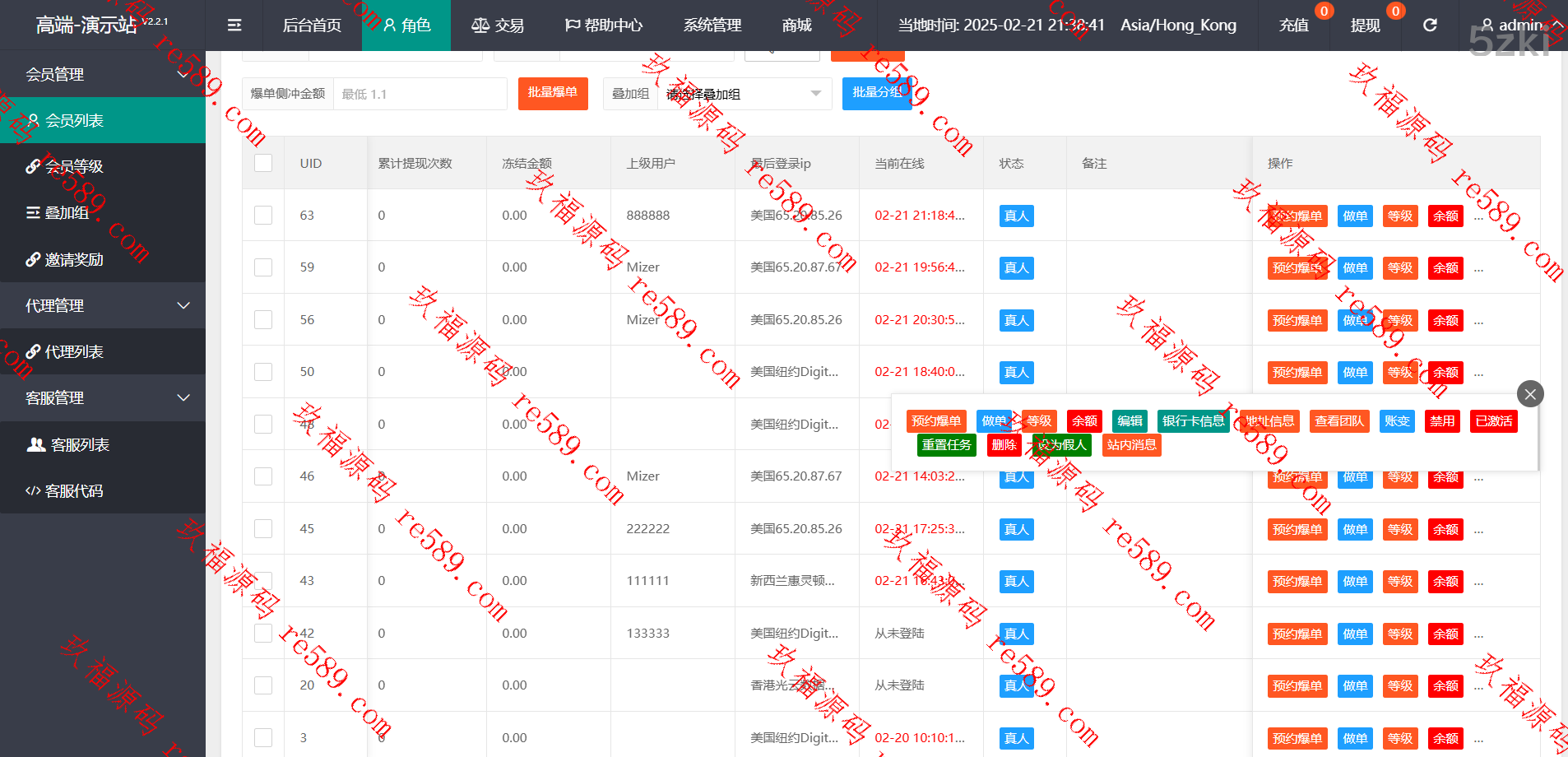Collapse the 代理管理 sidebar section
The image size is (1568, 757).
pos(183,306)
